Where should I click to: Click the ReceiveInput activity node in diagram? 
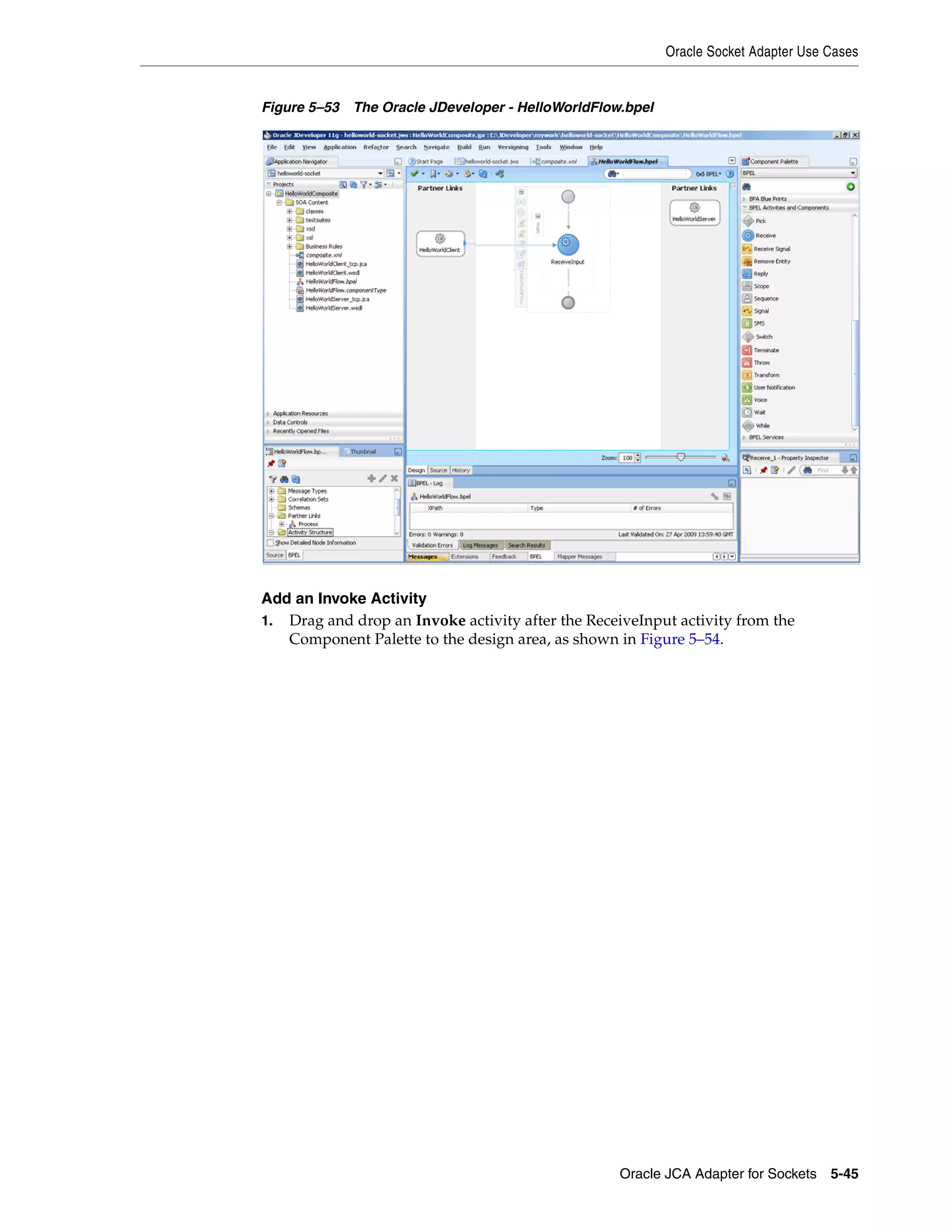pyautogui.click(x=568, y=244)
